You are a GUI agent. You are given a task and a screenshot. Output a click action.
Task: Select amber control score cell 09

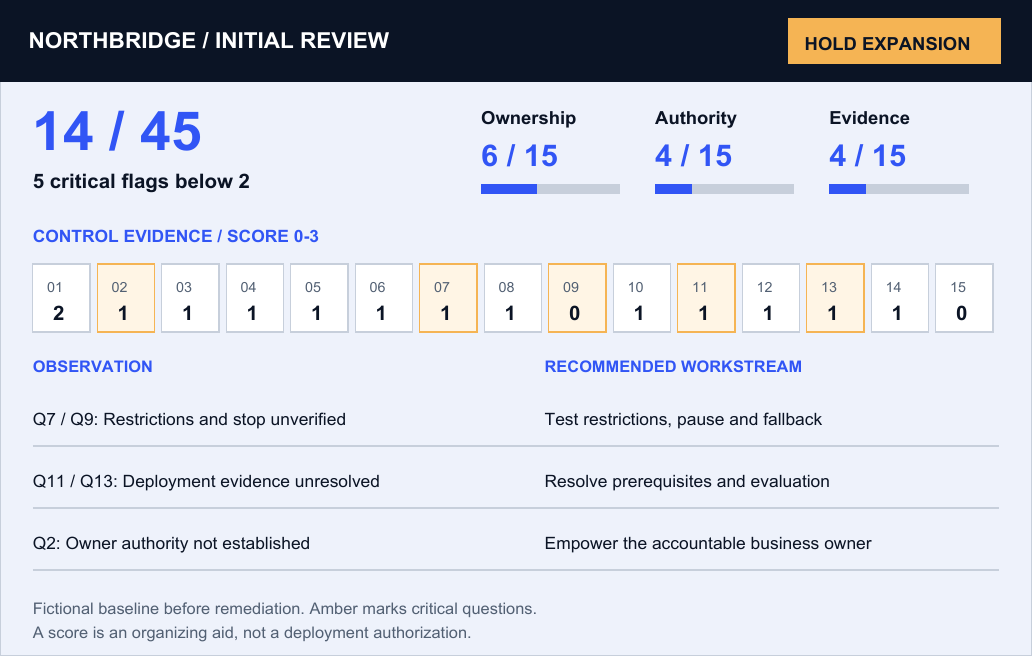(577, 298)
